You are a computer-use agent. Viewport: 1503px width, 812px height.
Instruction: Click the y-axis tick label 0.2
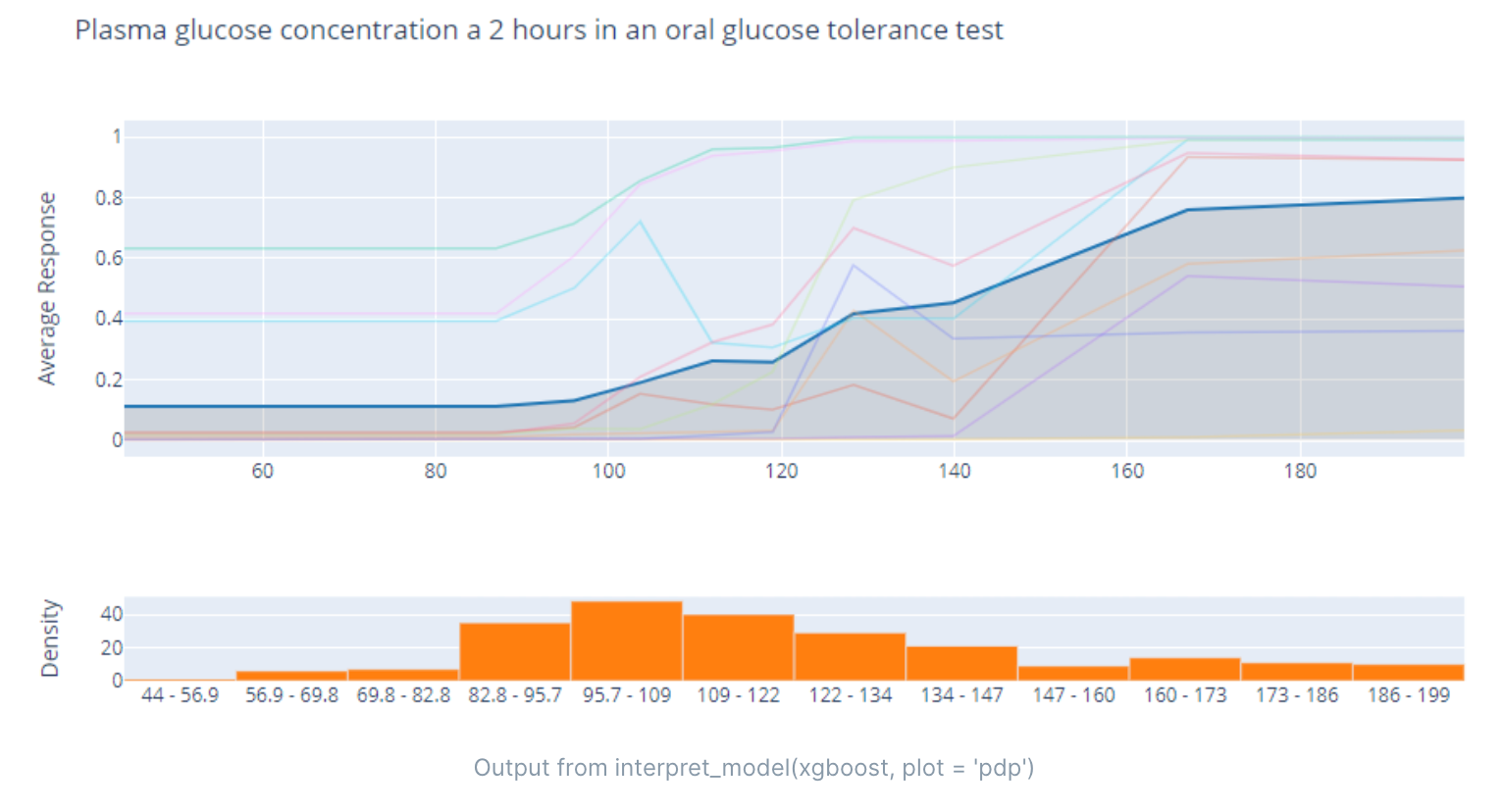pos(108,380)
